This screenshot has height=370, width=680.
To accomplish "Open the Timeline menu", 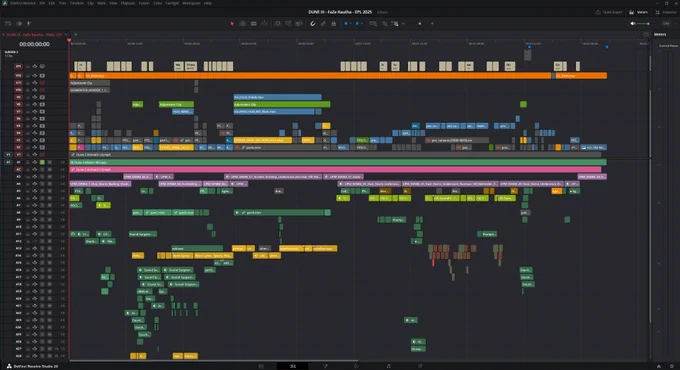I will pyautogui.click(x=77, y=3).
